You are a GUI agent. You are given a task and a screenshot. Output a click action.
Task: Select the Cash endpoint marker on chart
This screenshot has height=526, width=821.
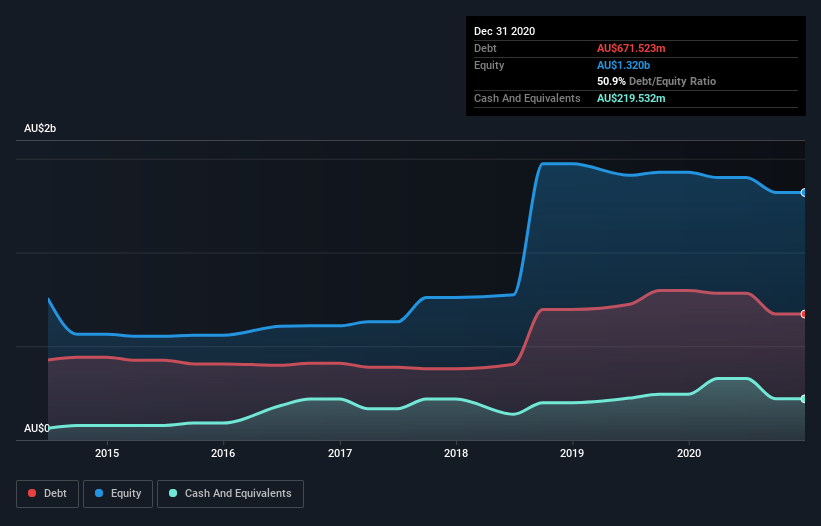pyautogui.click(x=804, y=399)
